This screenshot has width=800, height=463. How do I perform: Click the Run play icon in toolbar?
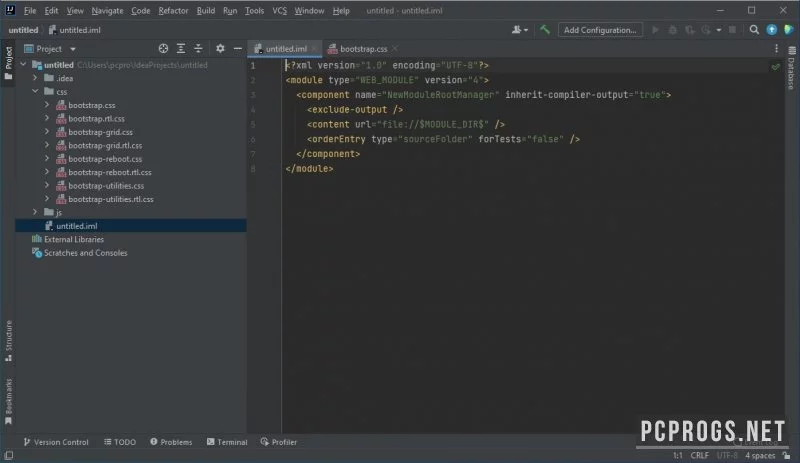[655, 30]
